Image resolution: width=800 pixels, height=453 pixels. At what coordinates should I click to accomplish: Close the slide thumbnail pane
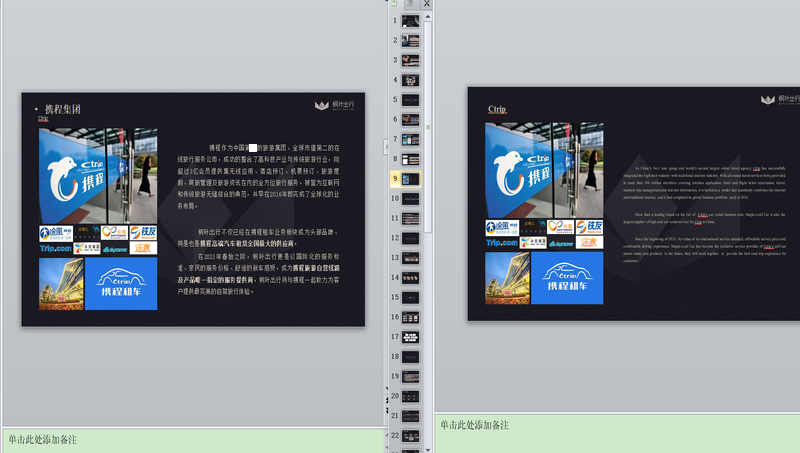point(427,4)
